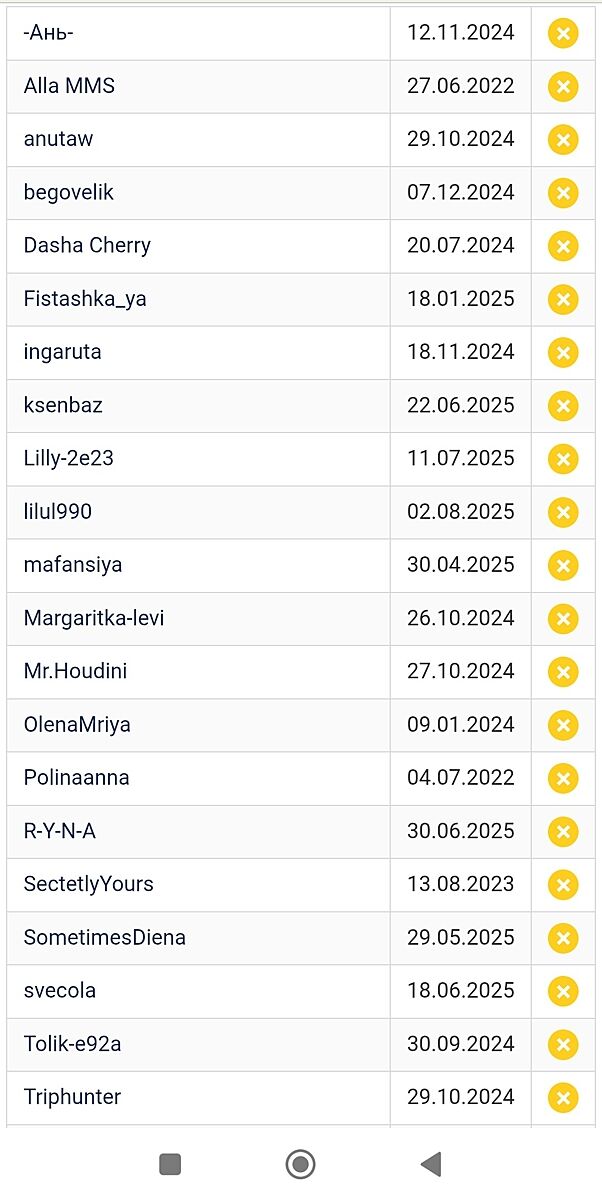Click the date 18.06.2025 for svecola
The height and width of the screenshot is (1200, 602).
(x=461, y=991)
